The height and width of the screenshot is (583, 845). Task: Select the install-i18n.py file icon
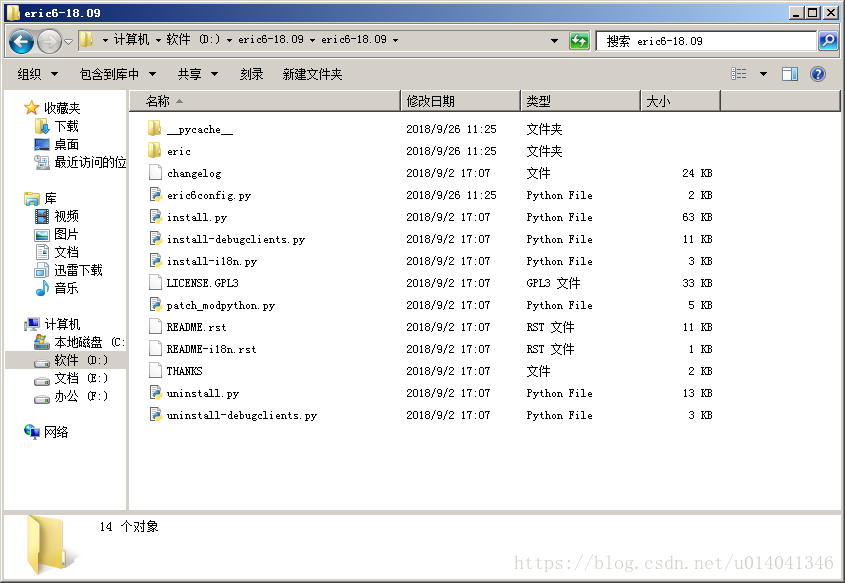coord(155,261)
